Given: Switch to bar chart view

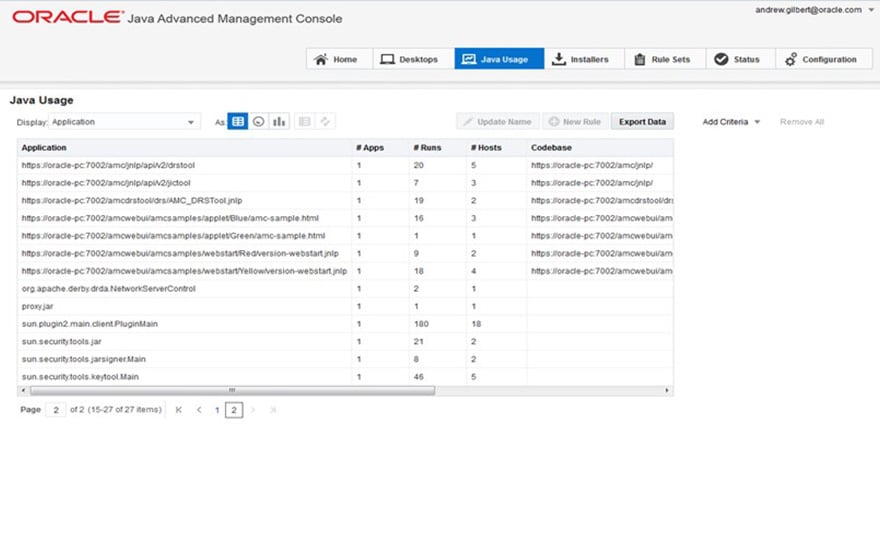Looking at the screenshot, I should 279,121.
